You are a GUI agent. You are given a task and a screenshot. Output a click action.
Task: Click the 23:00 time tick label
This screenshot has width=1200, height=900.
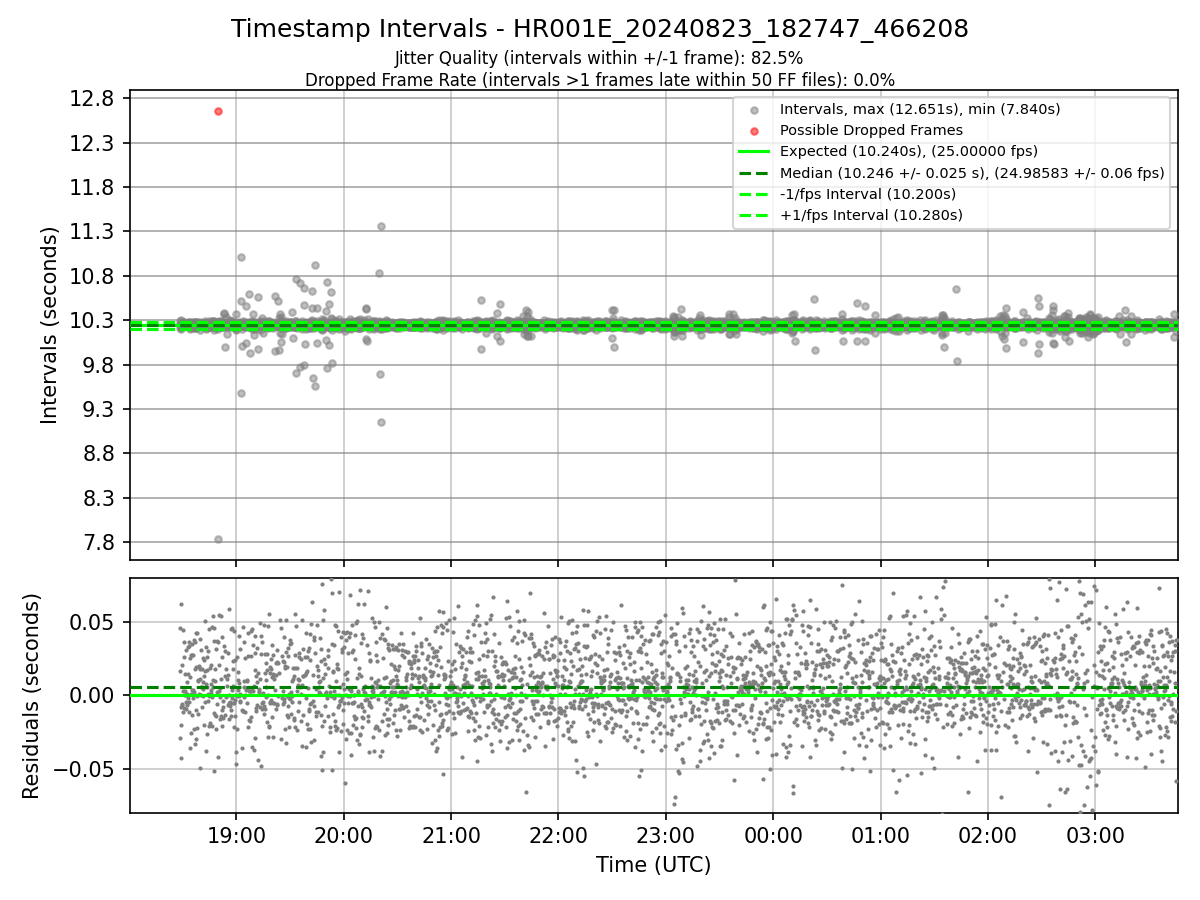click(x=666, y=834)
